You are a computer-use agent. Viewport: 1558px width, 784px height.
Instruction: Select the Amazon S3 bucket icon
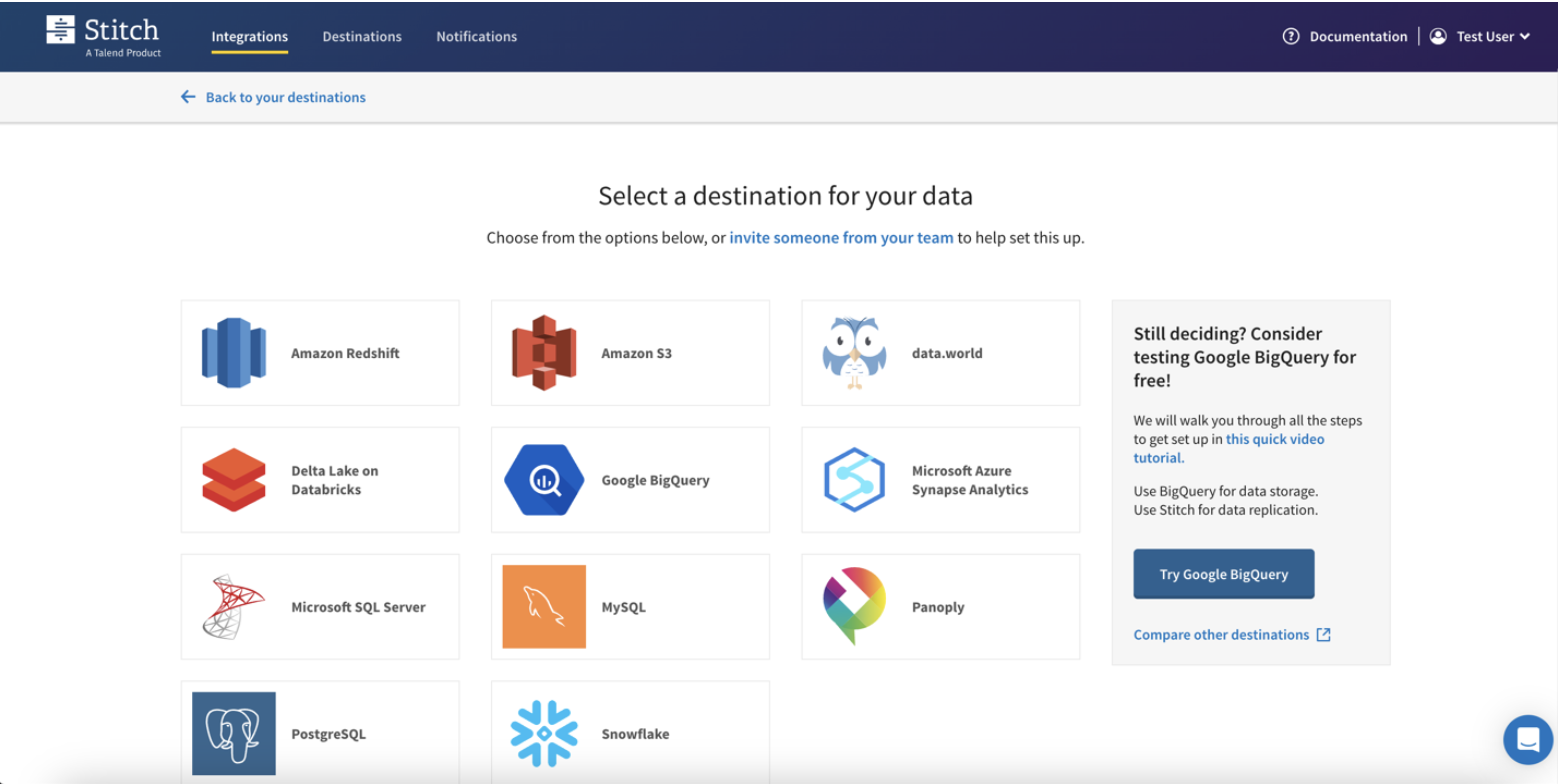[x=544, y=353]
